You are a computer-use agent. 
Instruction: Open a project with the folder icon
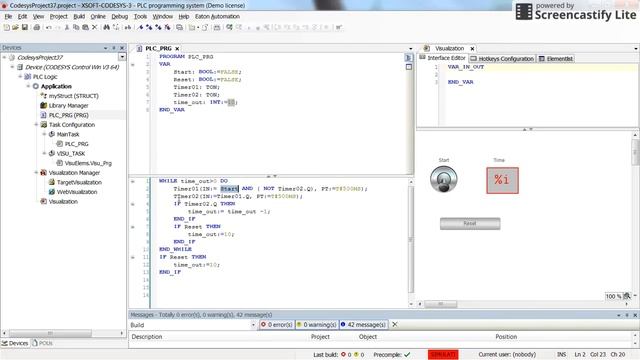(15, 27)
